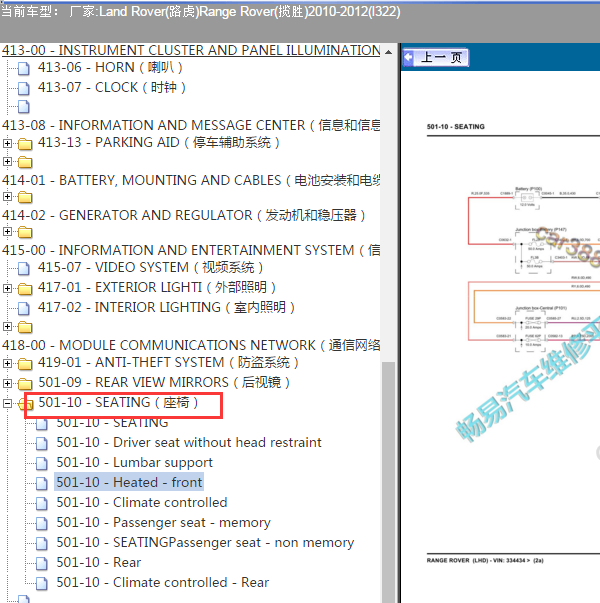Select 415-00 INFORMATION AND ENTERTAINMENT SYSTEM
This screenshot has height=603, width=600.
[x=191, y=250]
